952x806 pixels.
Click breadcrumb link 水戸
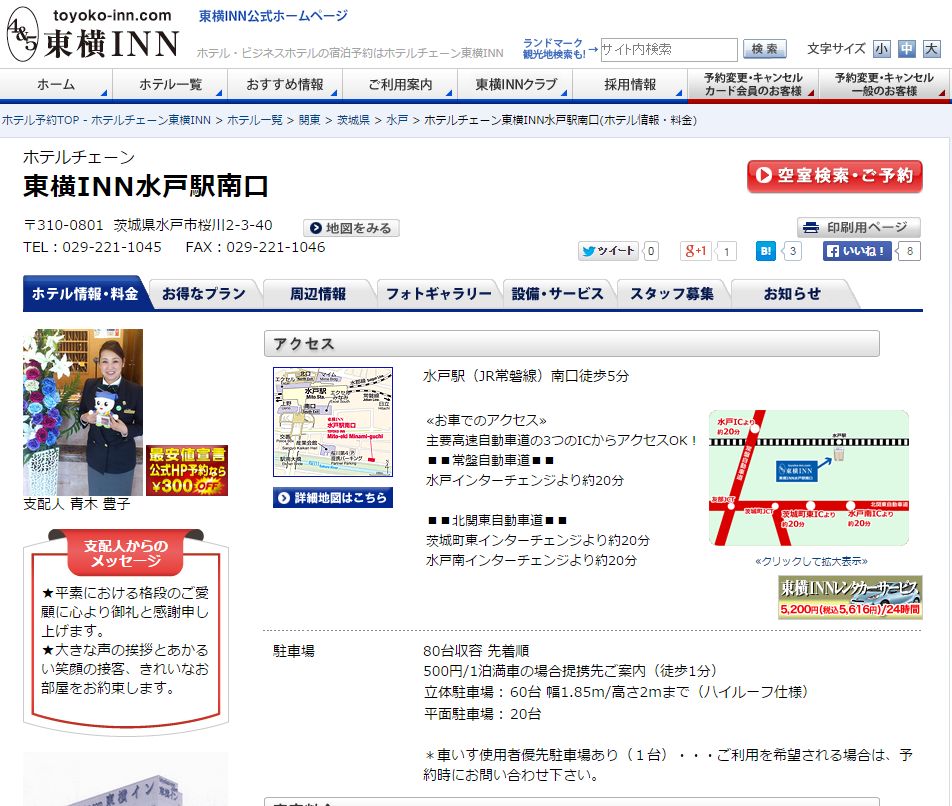(397, 120)
